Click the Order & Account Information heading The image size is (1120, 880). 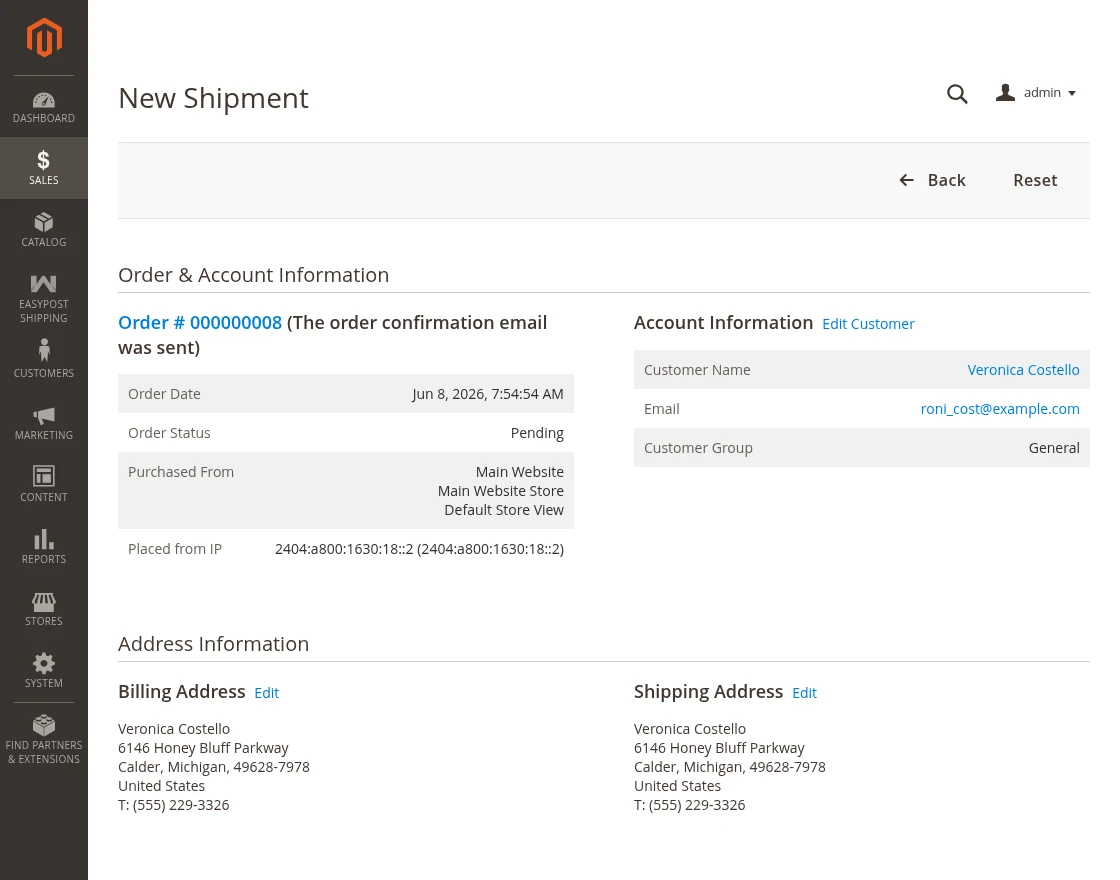[x=254, y=275]
